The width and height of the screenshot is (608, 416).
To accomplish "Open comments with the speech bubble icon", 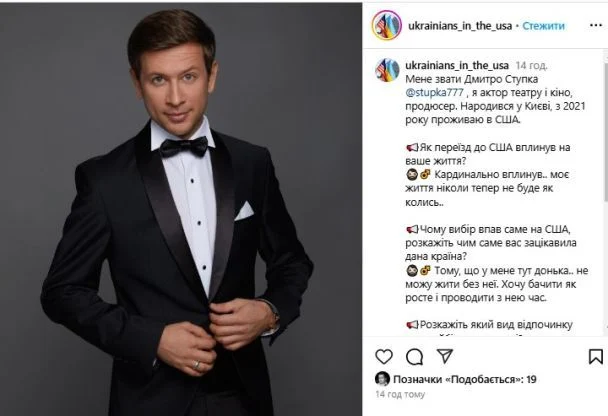I will tap(414, 357).
